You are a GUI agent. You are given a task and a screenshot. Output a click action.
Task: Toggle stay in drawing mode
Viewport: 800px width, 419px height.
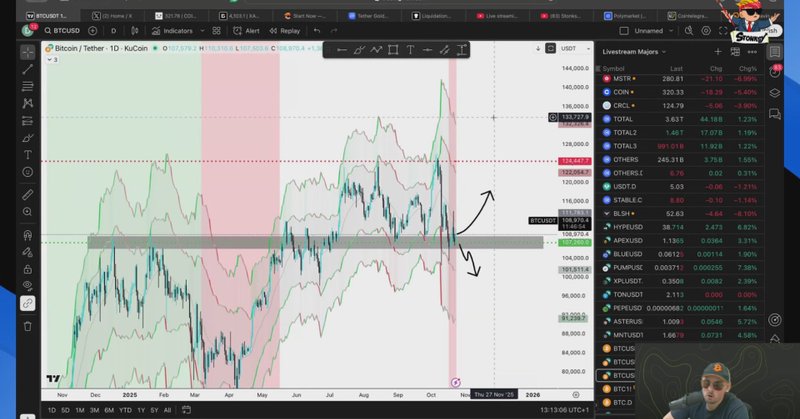tap(28, 252)
